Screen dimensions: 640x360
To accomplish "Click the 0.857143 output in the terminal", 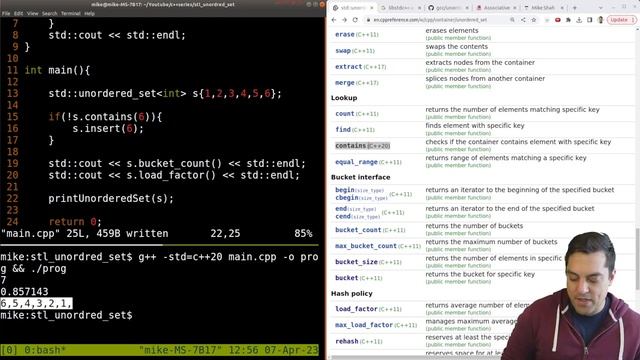I will pyautogui.click(x=24, y=291).
